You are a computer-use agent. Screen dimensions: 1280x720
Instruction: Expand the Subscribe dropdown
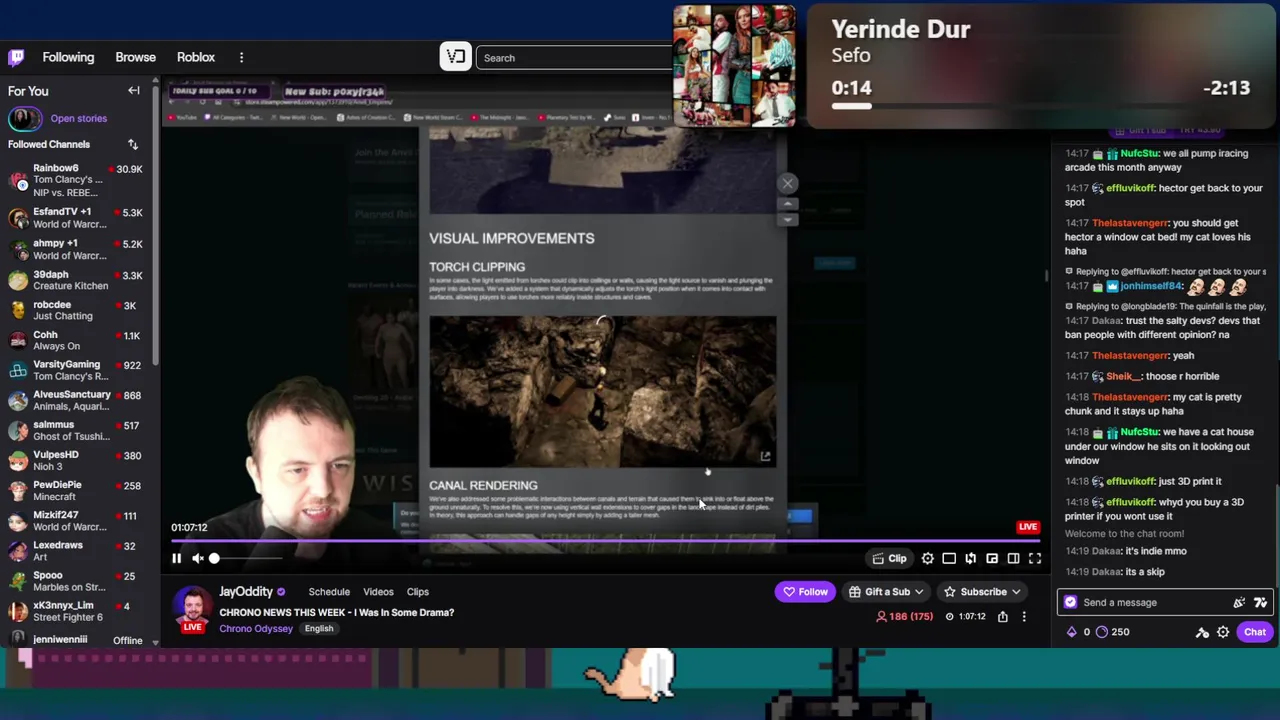(982, 592)
